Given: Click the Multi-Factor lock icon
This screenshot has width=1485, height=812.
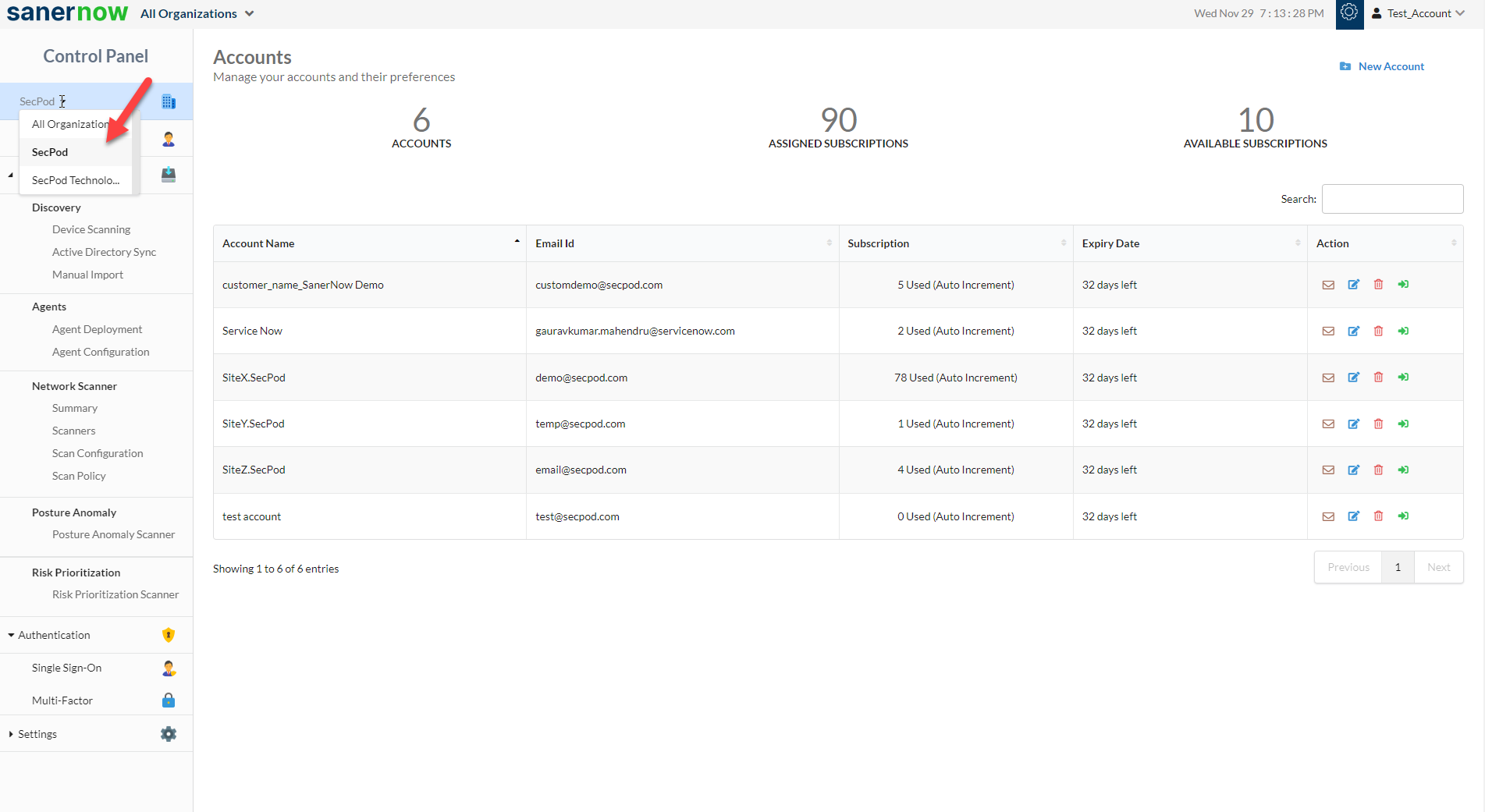Looking at the screenshot, I should 168,700.
